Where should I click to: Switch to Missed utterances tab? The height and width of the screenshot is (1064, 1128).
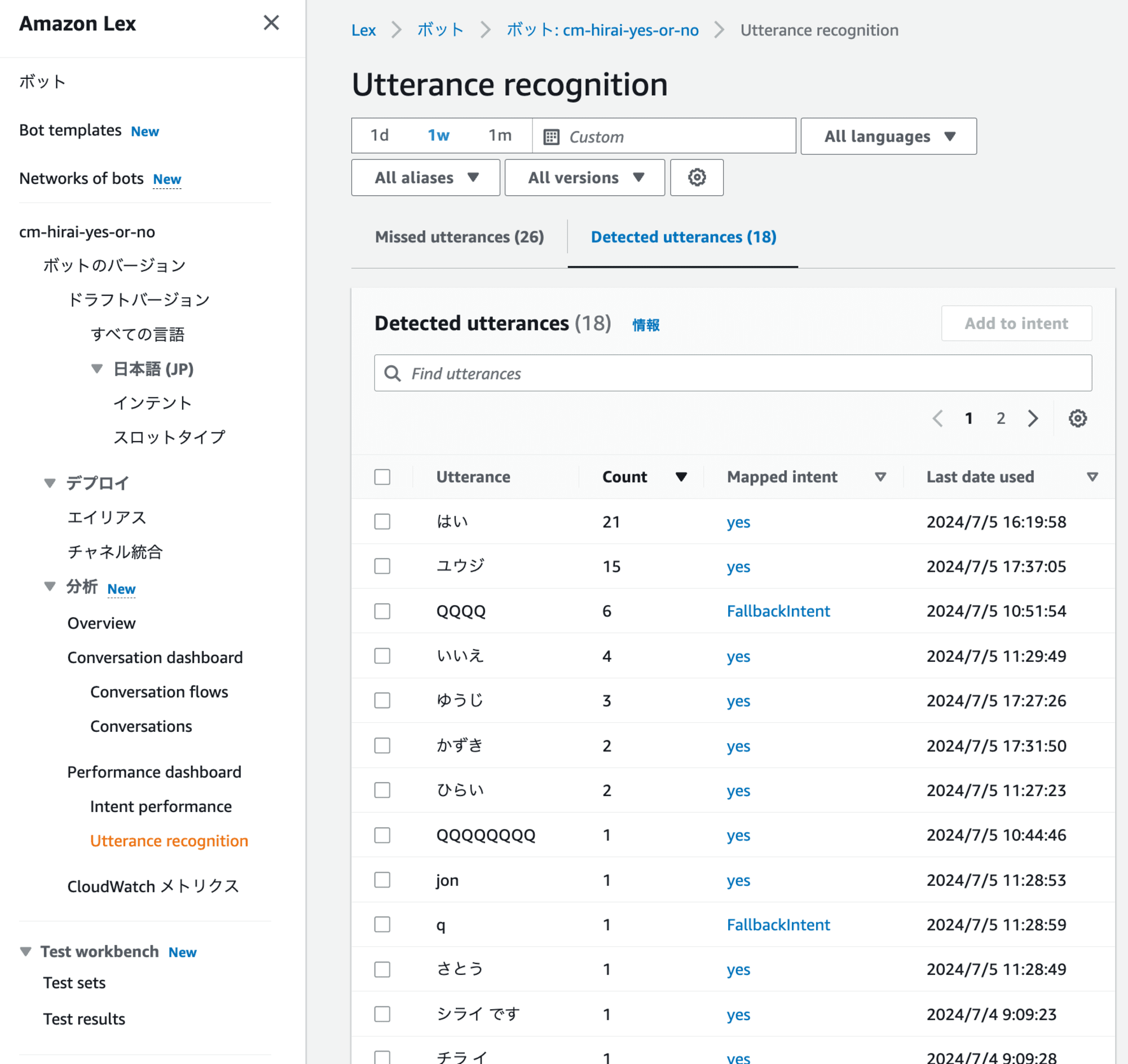pyautogui.click(x=459, y=237)
